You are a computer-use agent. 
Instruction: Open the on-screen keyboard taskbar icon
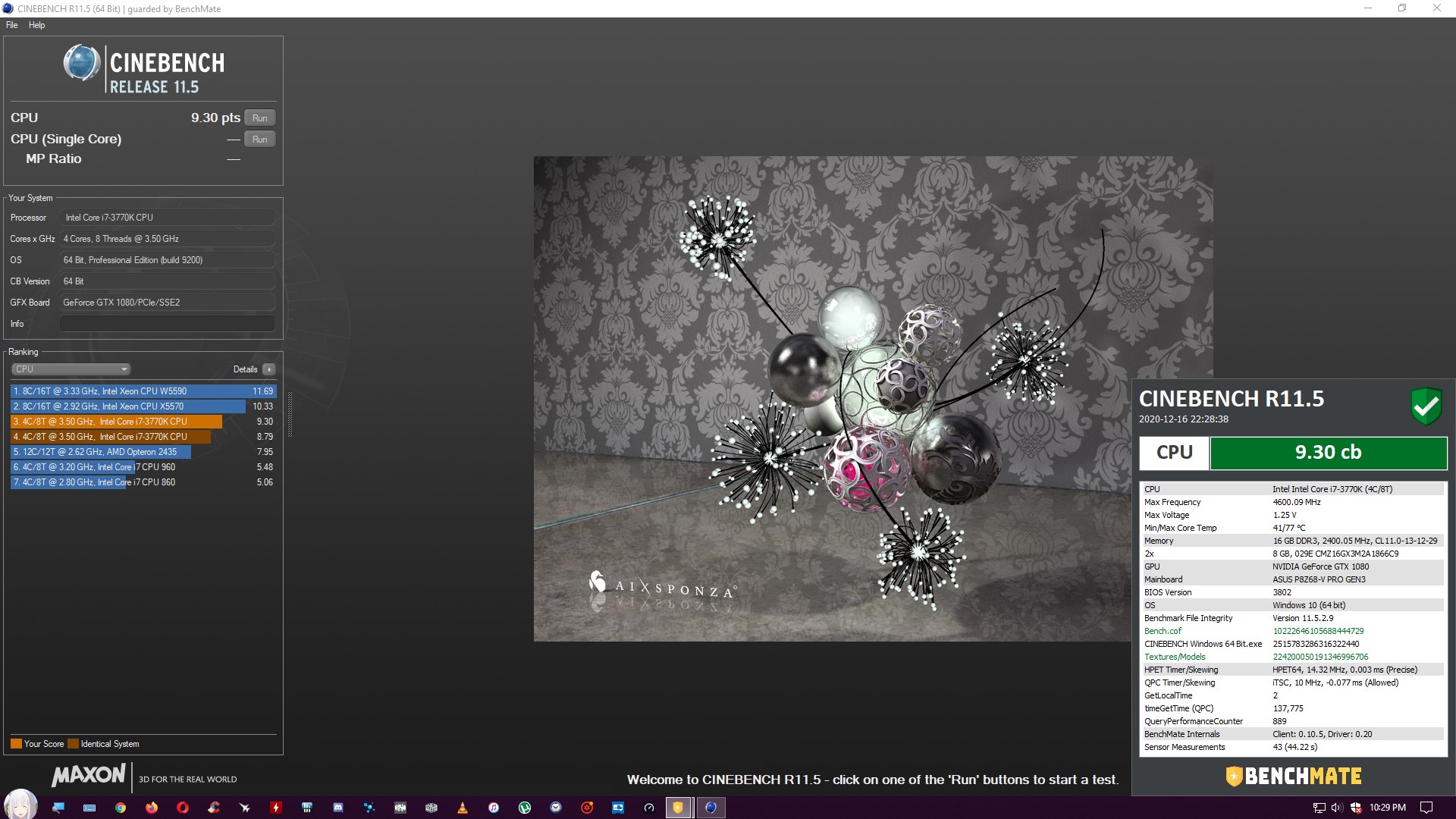pyautogui.click(x=89, y=808)
